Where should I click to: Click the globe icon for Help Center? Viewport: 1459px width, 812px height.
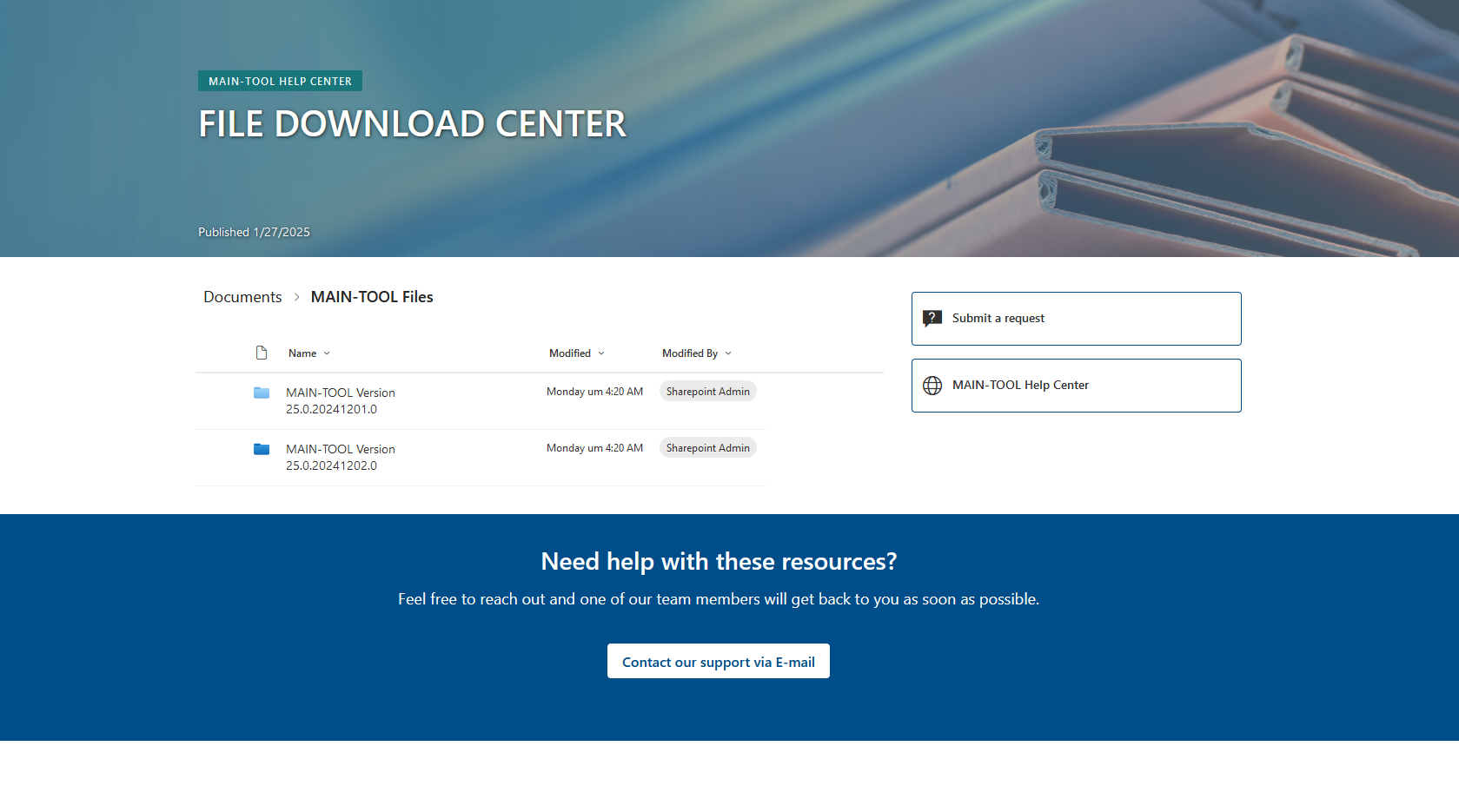[932, 386]
